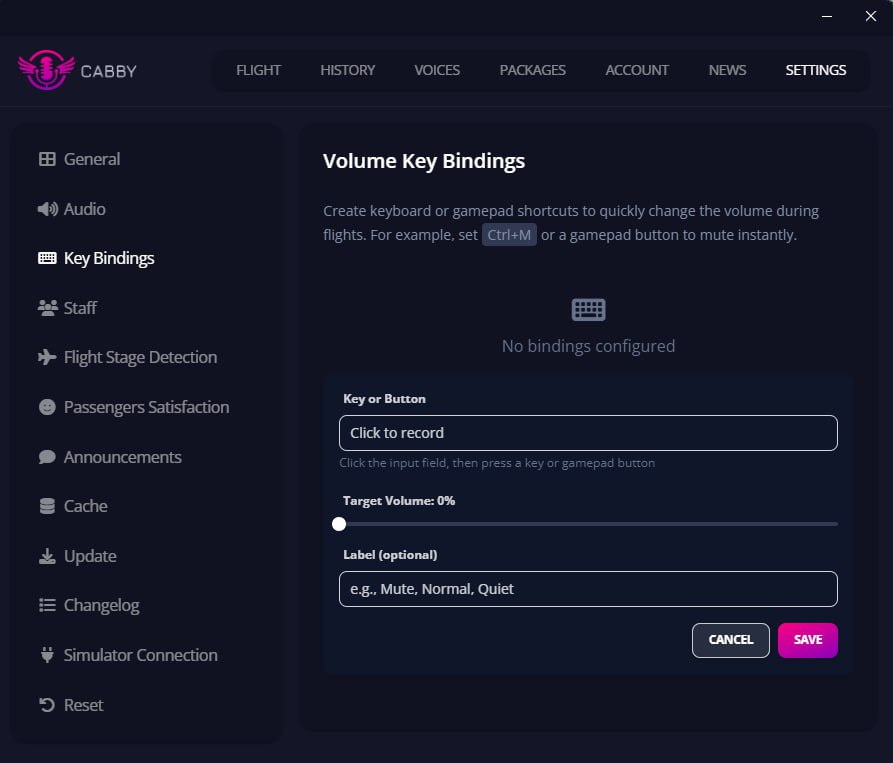This screenshot has height=763, width=893.
Task: Adjust the Target Volume slider
Action: [338, 523]
